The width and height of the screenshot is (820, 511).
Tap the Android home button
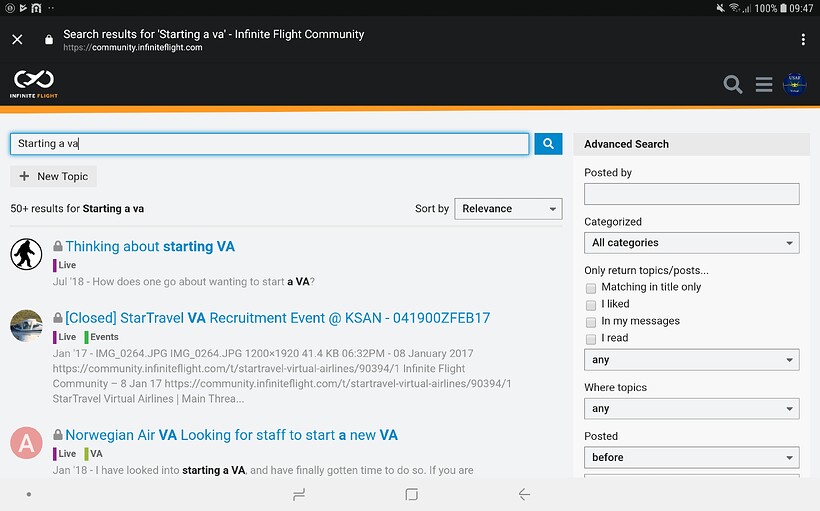[x=412, y=494]
